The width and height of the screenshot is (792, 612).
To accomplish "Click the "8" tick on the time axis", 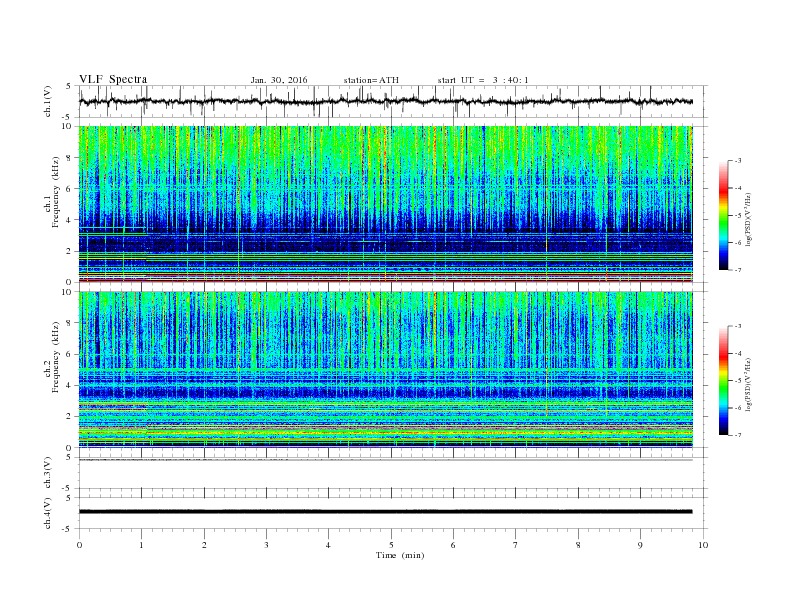I will pyautogui.click(x=578, y=545).
